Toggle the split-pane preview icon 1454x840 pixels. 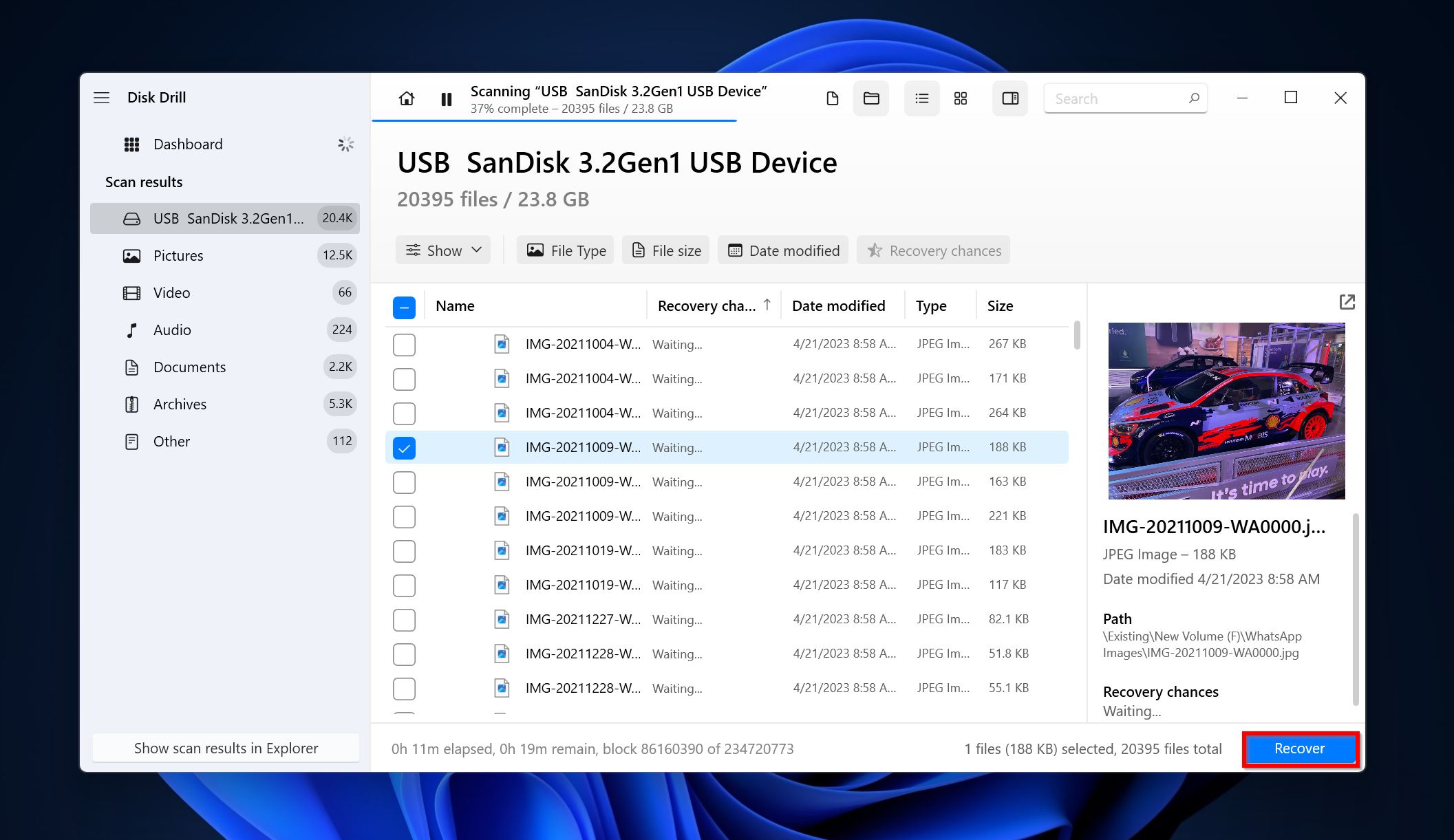coord(1010,98)
